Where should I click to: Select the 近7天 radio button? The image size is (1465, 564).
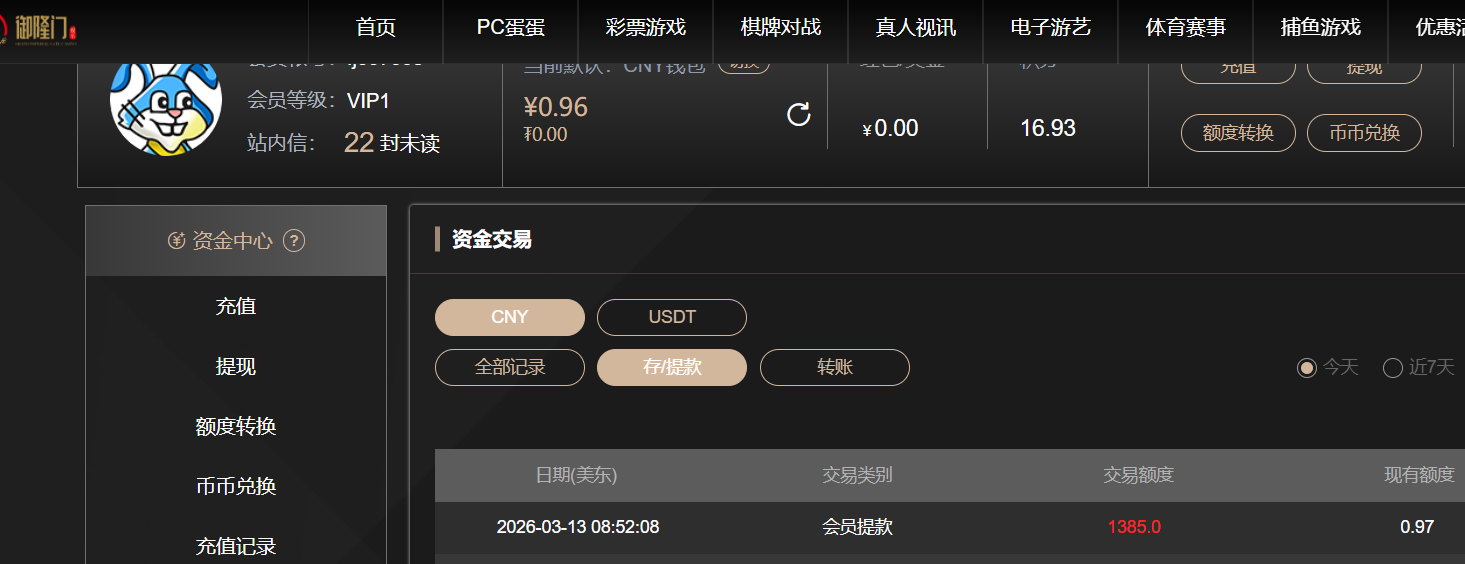coord(1393,368)
